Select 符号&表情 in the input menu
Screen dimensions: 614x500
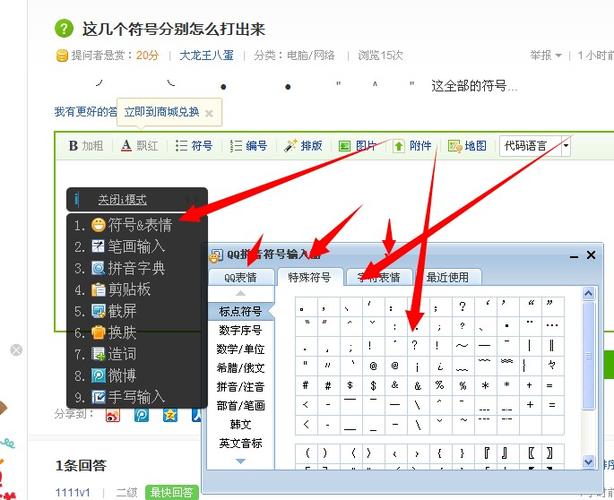[132, 225]
